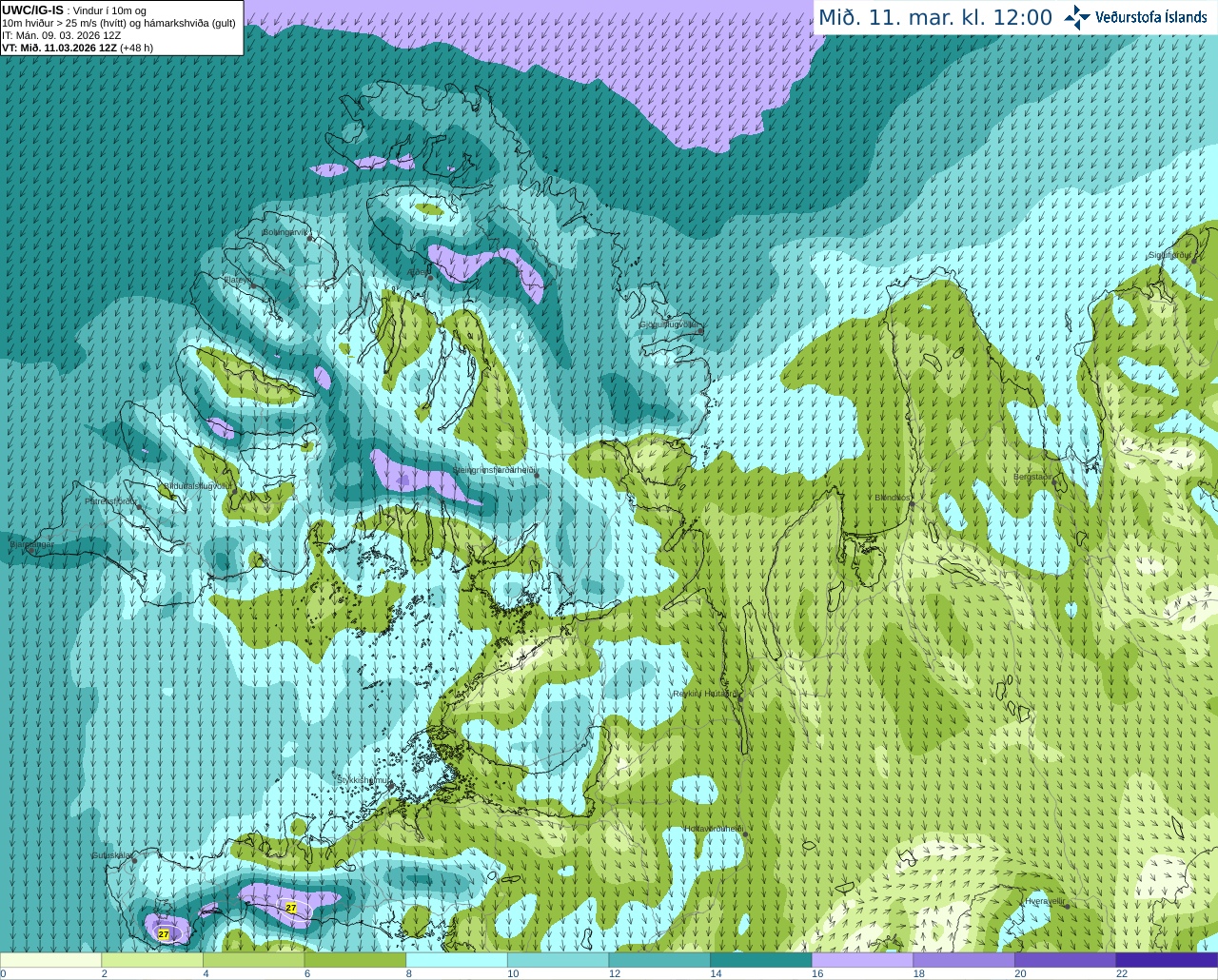This screenshot has height=980, width=1218.
Task: Click the legend scale value 14
Action: [x=716, y=973]
